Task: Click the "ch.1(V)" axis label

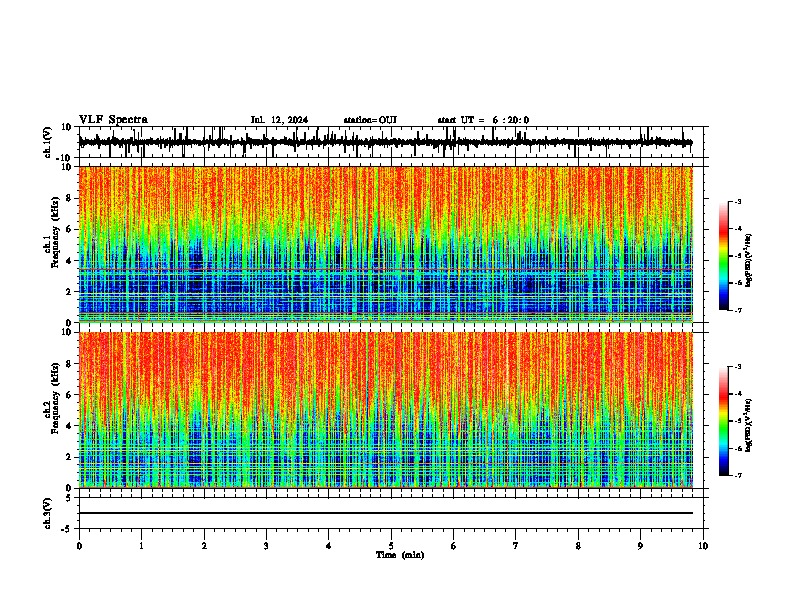Action: point(48,142)
